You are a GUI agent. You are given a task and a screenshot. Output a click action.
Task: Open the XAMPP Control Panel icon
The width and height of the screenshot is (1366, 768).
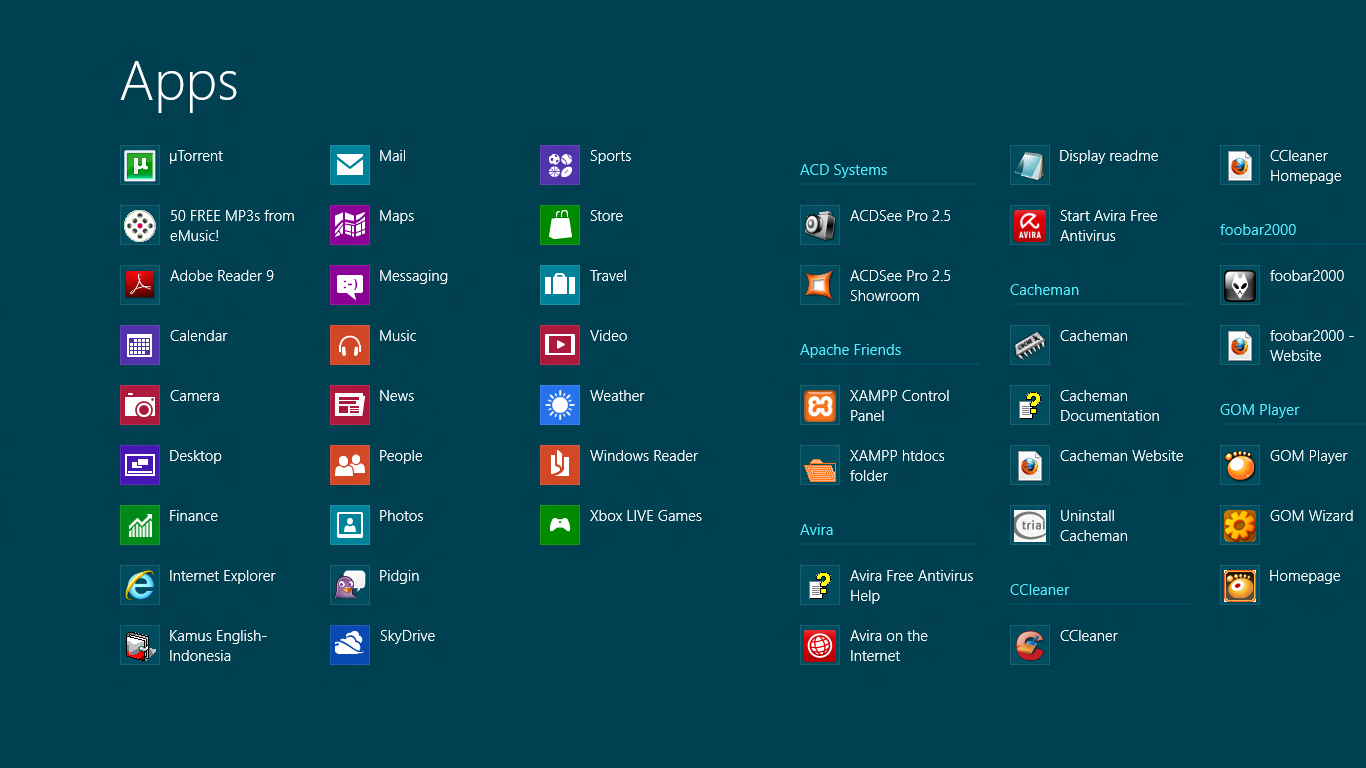(820, 405)
